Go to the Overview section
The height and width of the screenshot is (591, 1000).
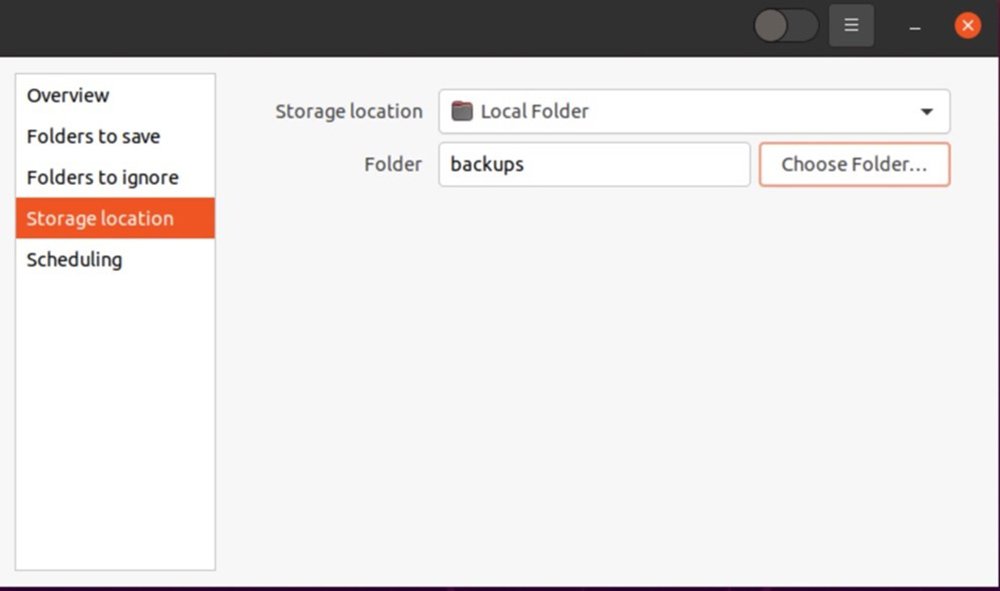[68, 96]
